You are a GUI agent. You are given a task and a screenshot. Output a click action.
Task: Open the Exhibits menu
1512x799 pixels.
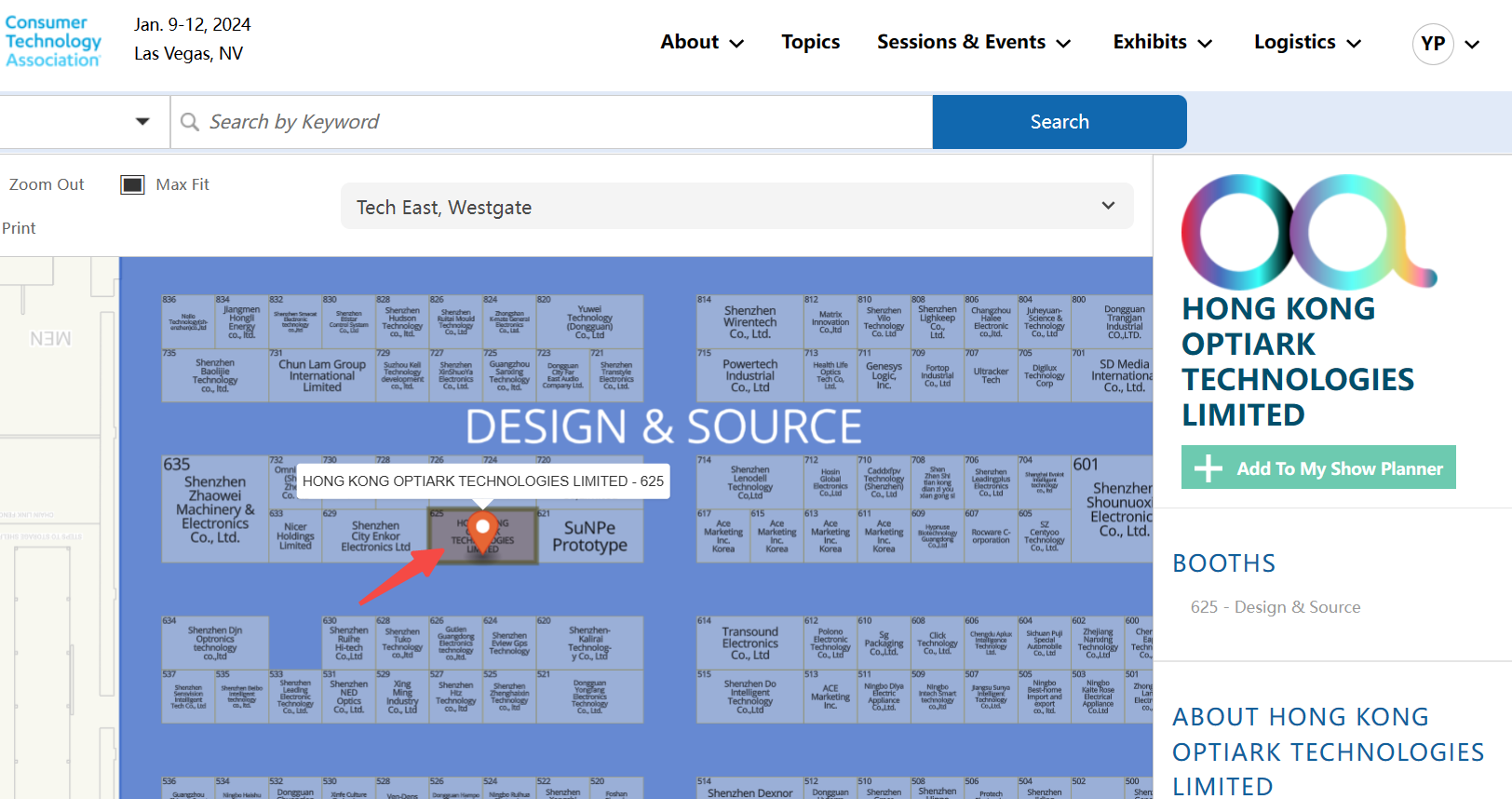[x=1162, y=42]
